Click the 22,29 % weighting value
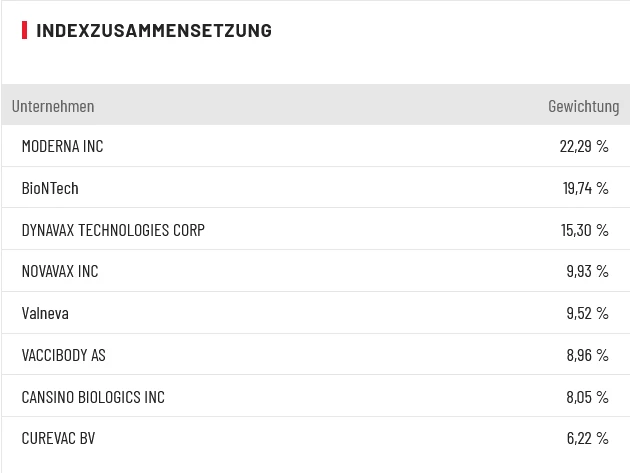This screenshot has width=630, height=473. click(584, 146)
